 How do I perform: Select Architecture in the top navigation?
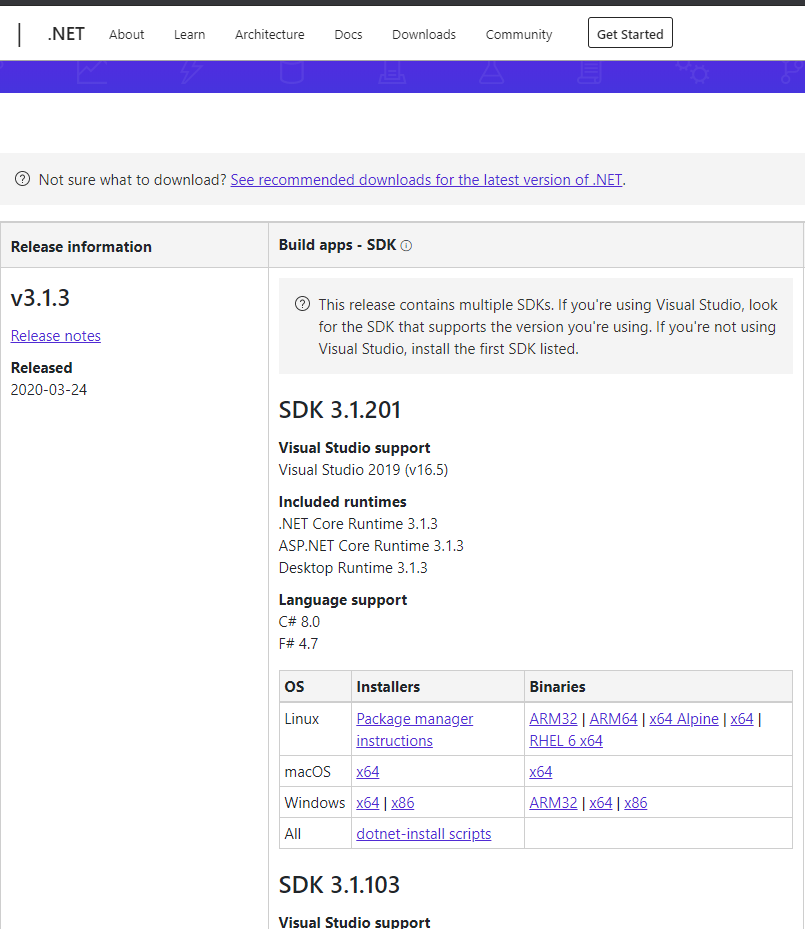[x=270, y=34]
